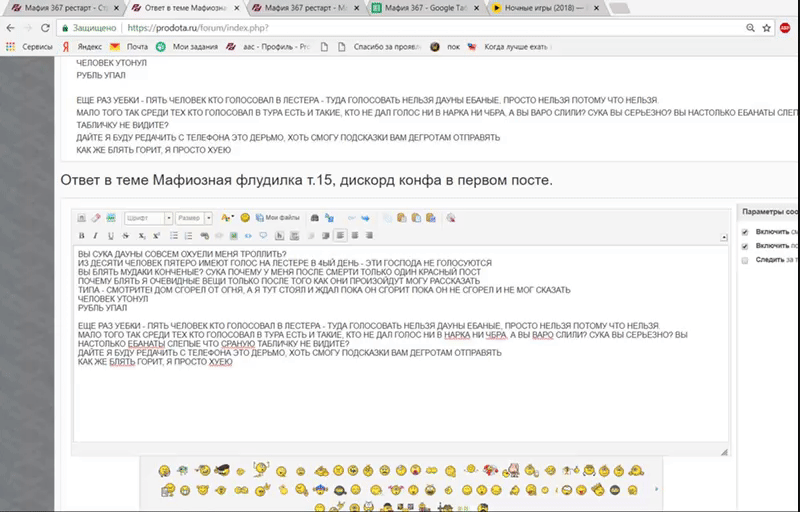Open Мои задания bookmark
The image size is (800, 512).
[x=187, y=46]
